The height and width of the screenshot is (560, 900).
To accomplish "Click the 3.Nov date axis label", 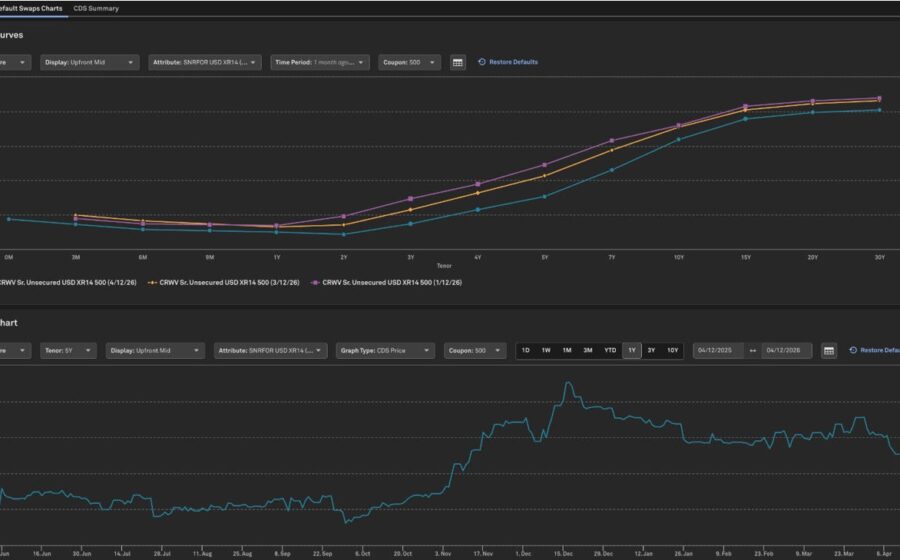I will [x=443, y=554].
